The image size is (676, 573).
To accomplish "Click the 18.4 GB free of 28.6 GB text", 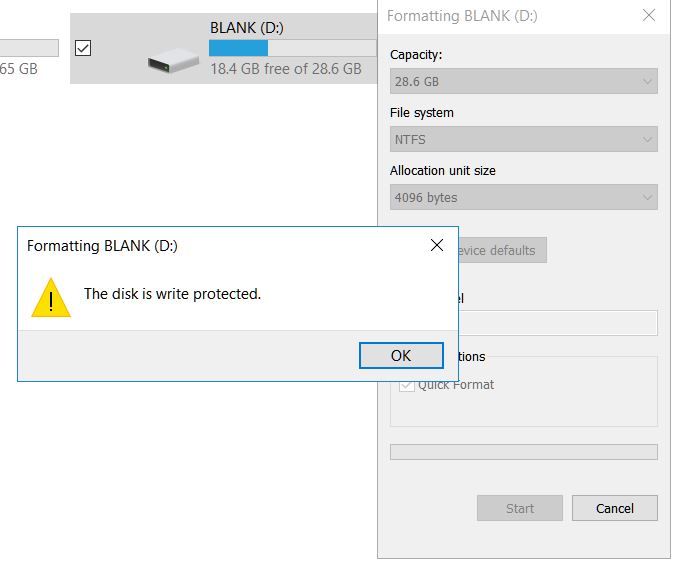I will 286,69.
